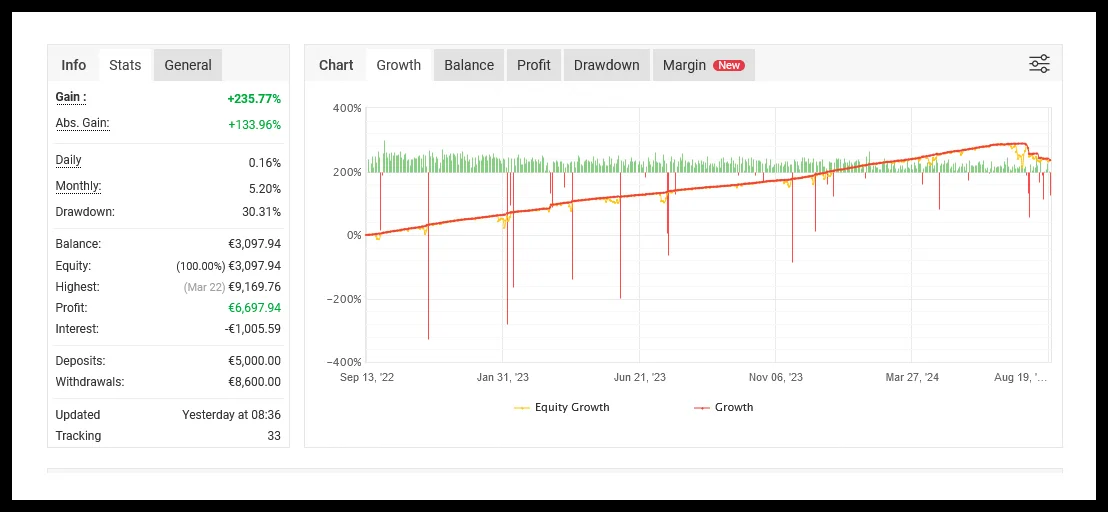The image size is (1108, 512).
Task: Click the Deposits €5,000.00 value
Action: [x=254, y=361]
